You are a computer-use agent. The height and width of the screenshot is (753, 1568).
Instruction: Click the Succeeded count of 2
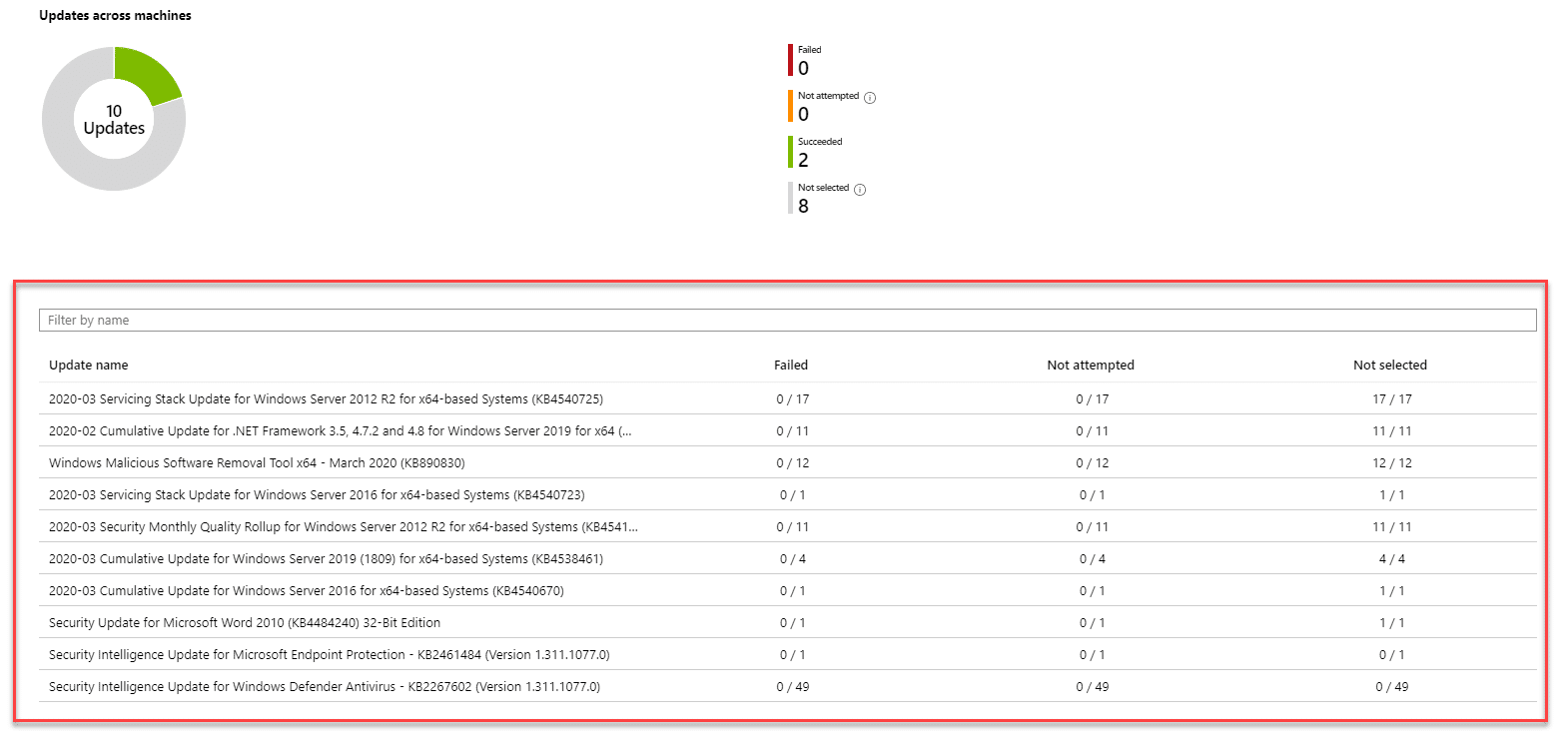coord(803,160)
